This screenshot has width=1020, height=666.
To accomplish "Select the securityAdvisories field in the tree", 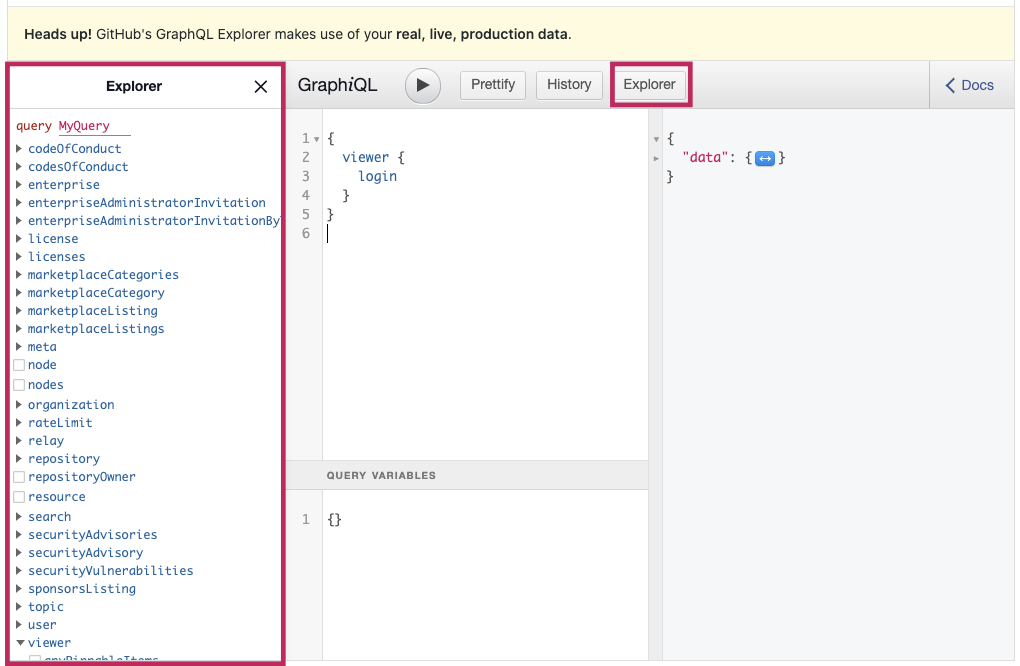I will [92, 534].
